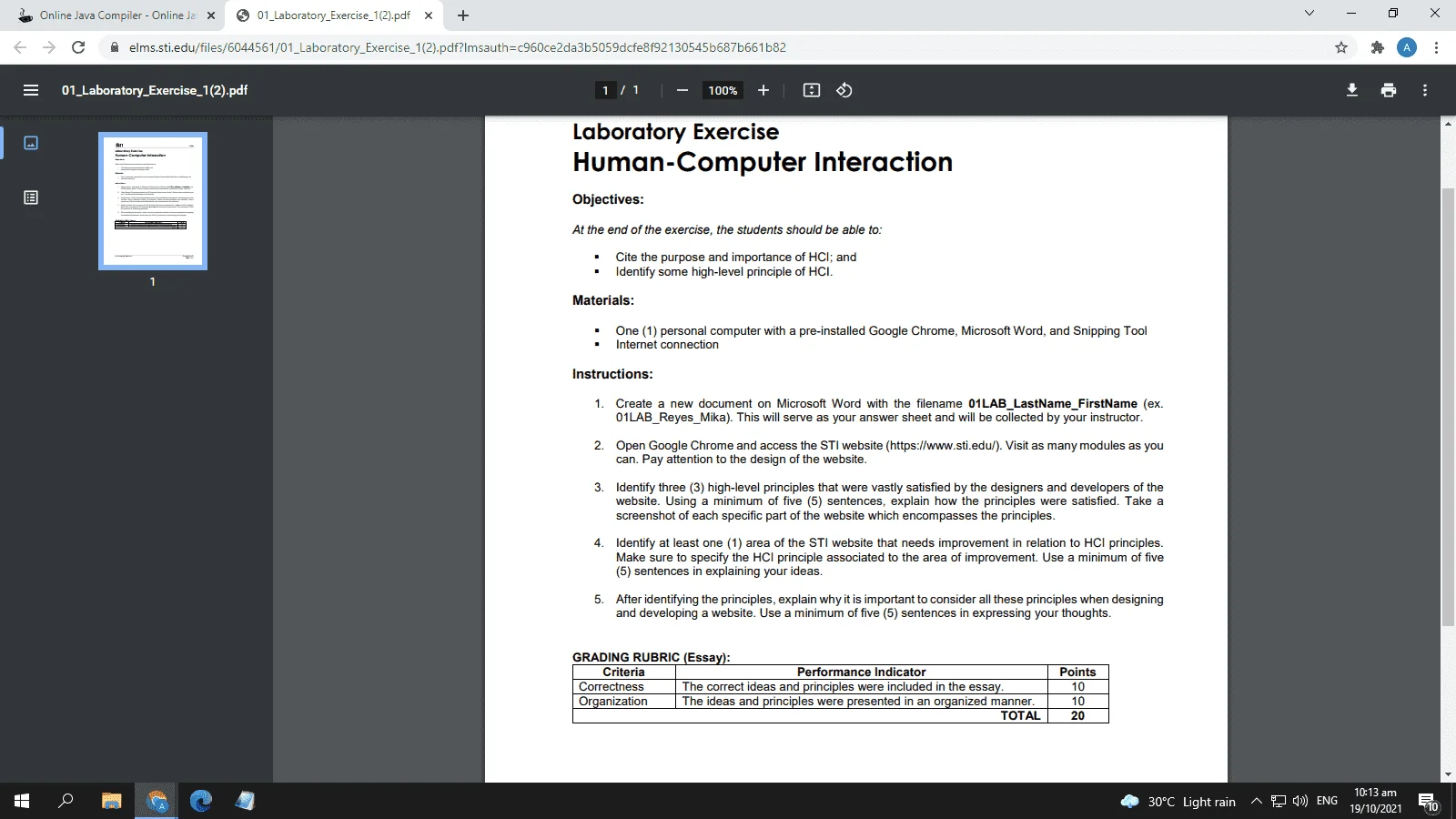Open browser extensions puzzle icon
1456x819 pixels.
[x=1377, y=47]
